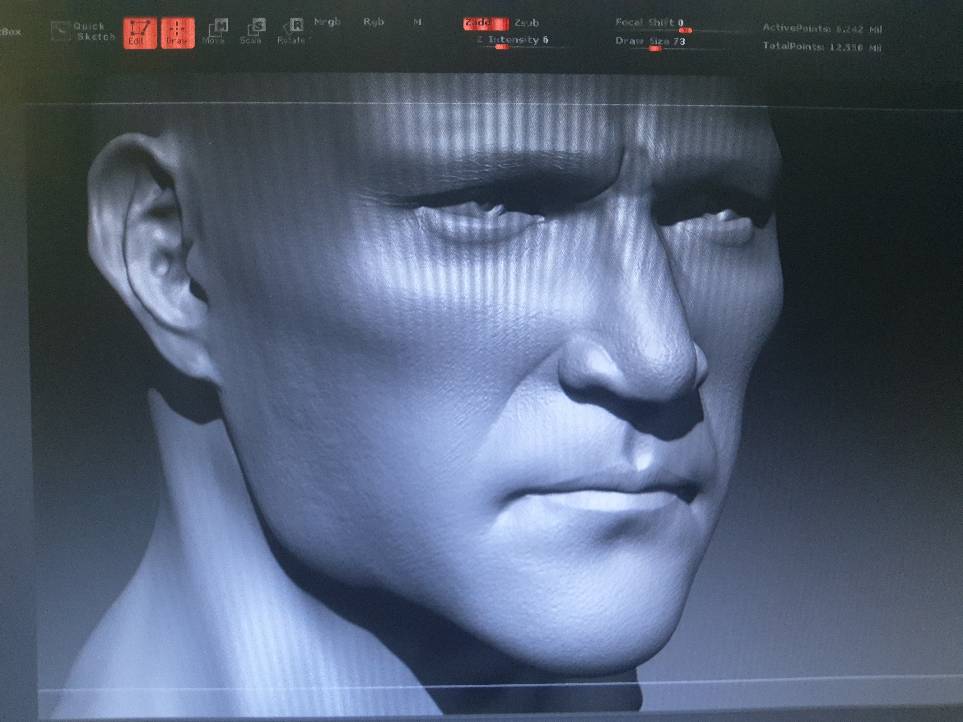Toggle Zsub sculpting mode
The height and width of the screenshot is (722, 963).
pyautogui.click(x=526, y=23)
